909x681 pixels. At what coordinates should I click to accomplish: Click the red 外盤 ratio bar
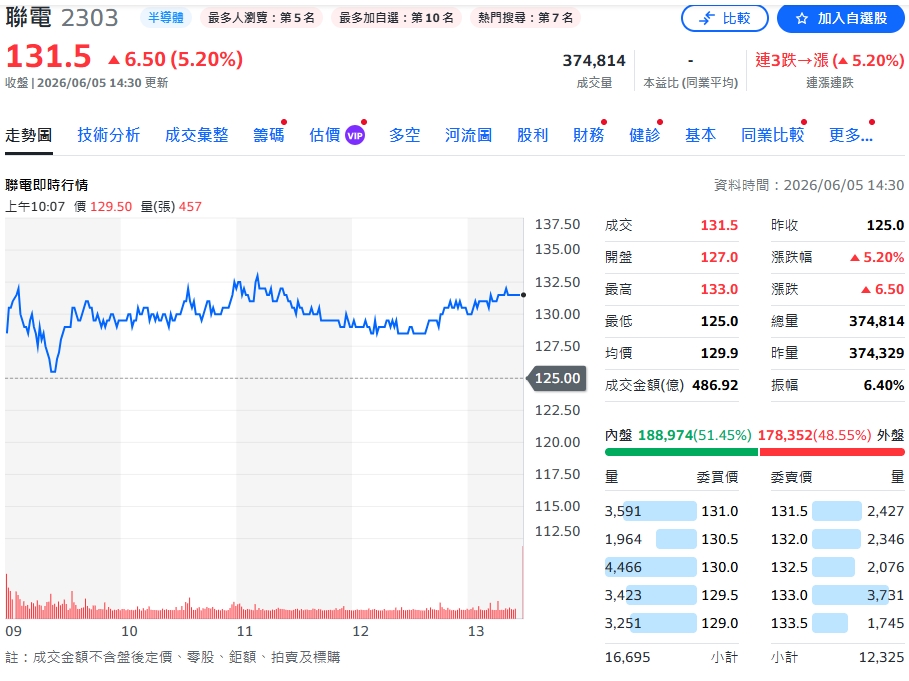[x=832, y=452]
